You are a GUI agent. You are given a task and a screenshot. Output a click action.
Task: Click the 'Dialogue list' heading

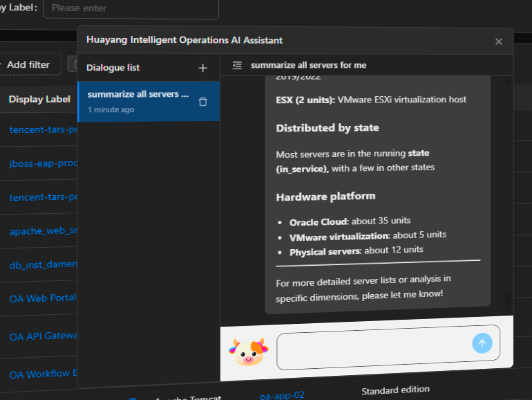pyautogui.click(x=113, y=68)
